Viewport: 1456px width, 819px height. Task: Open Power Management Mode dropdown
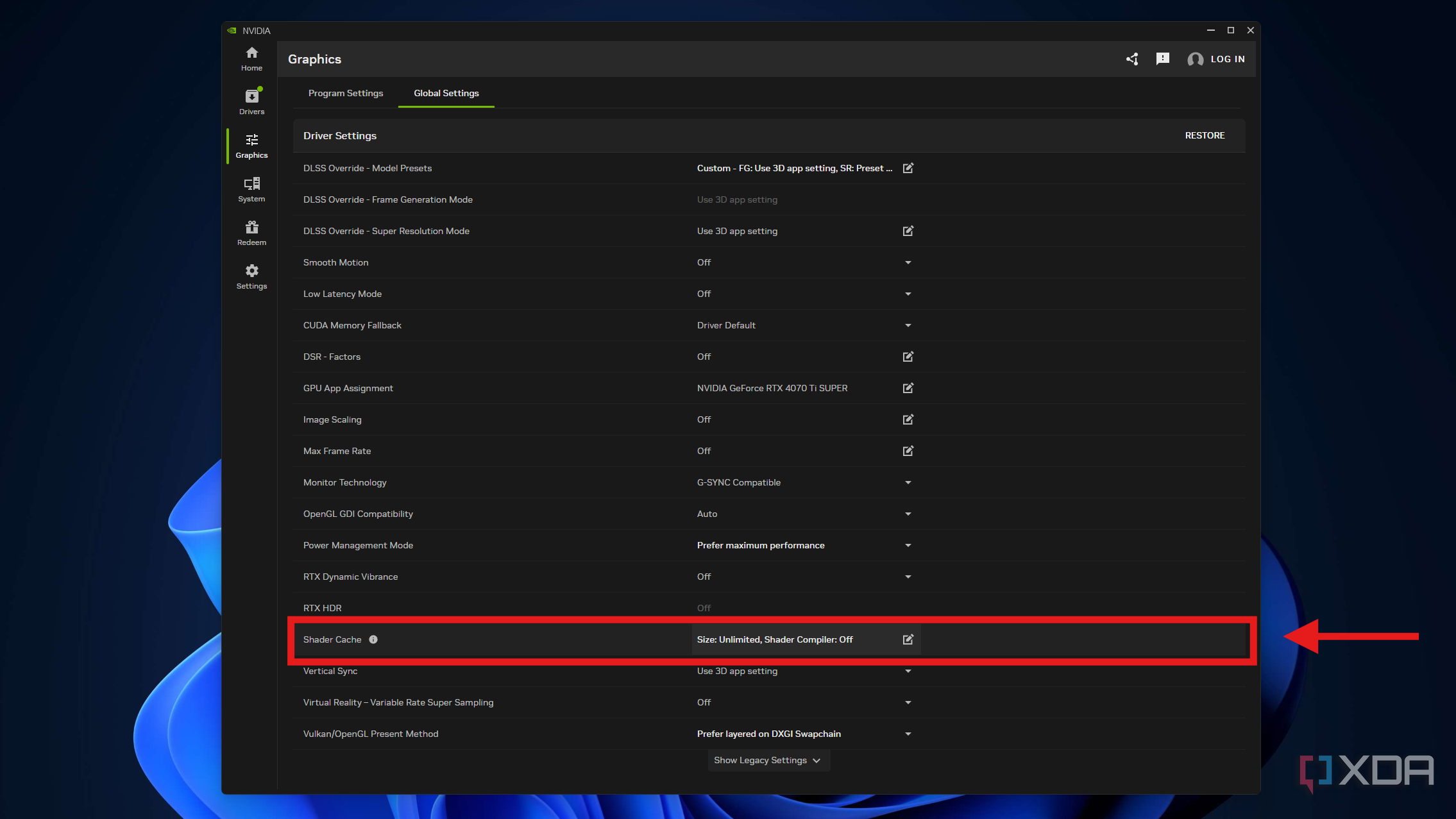(908, 545)
